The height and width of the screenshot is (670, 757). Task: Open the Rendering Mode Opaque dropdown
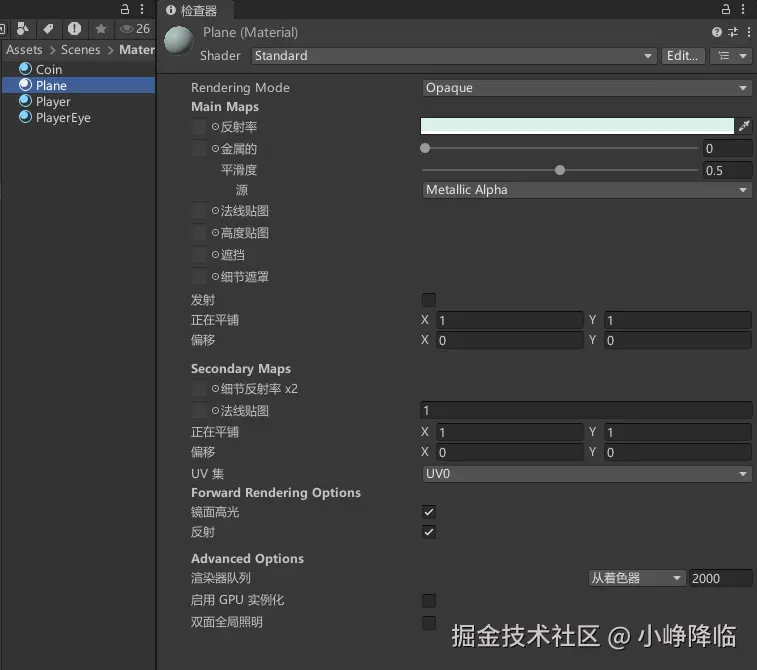[586, 88]
